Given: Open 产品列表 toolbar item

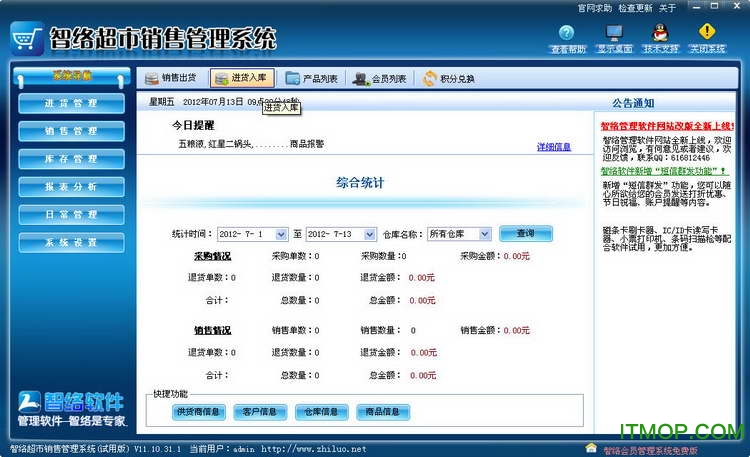Looking at the screenshot, I should tap(311, 78).
